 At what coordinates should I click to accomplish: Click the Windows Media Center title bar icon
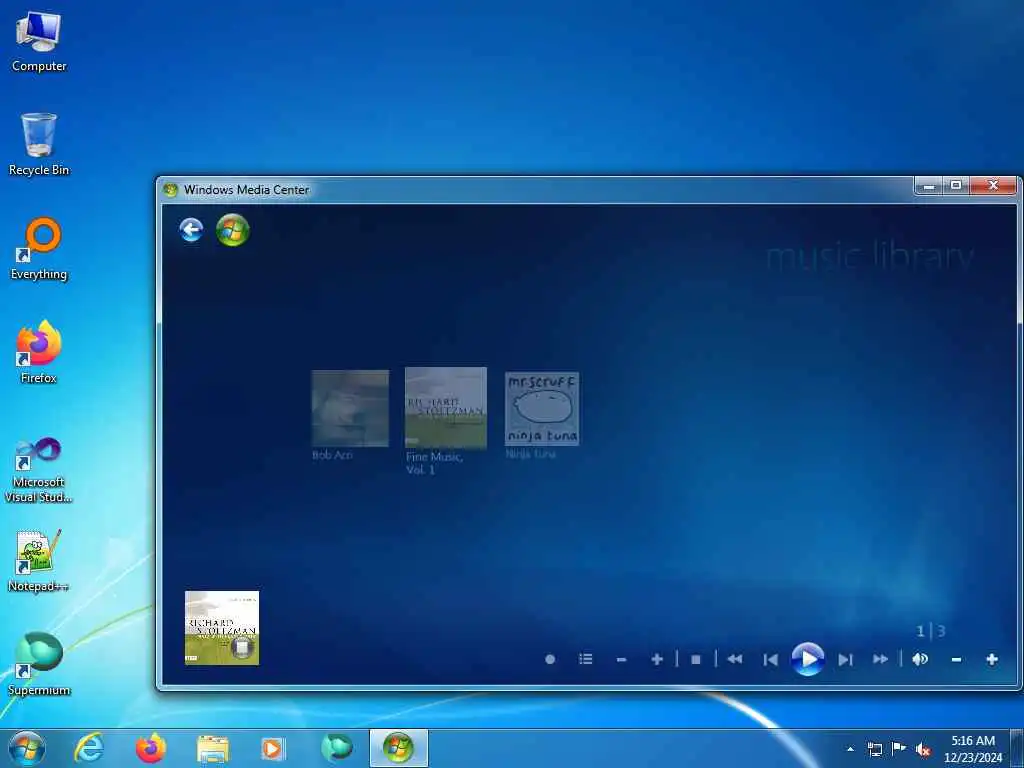(170, 189)
